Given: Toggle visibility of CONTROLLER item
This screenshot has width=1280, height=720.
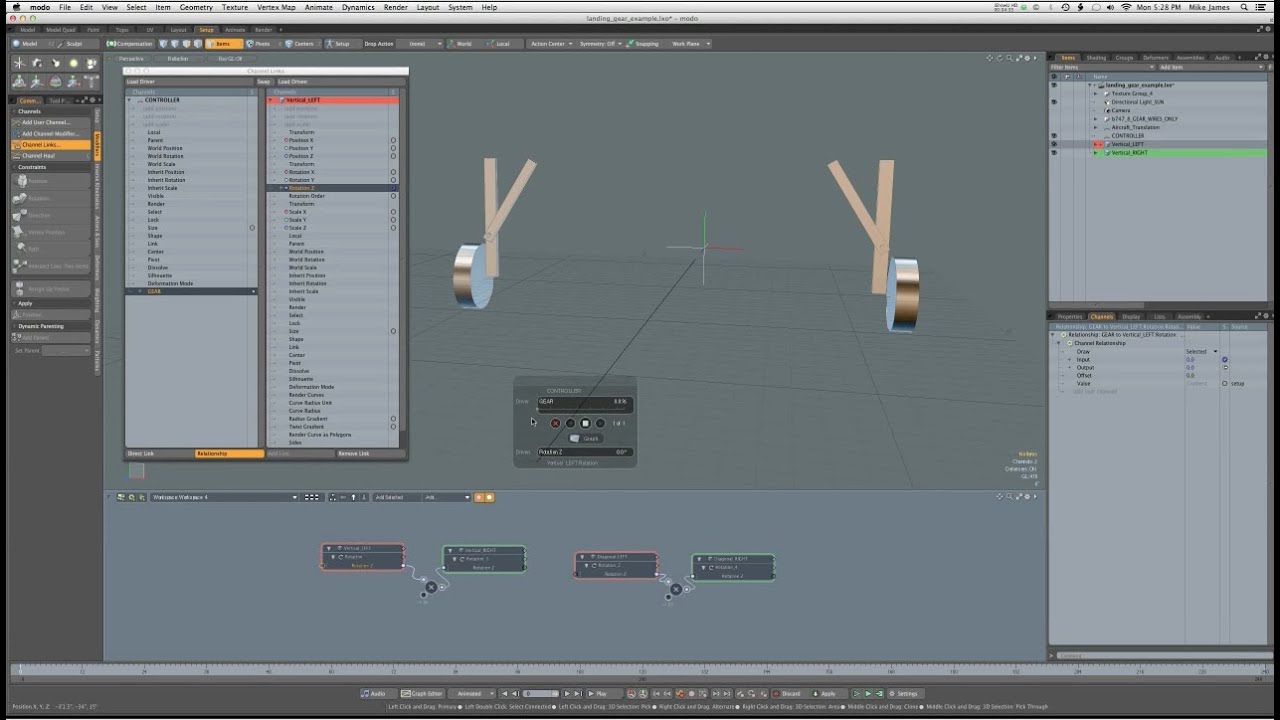Looking at the screenshot, I should tap(1054, 136).
